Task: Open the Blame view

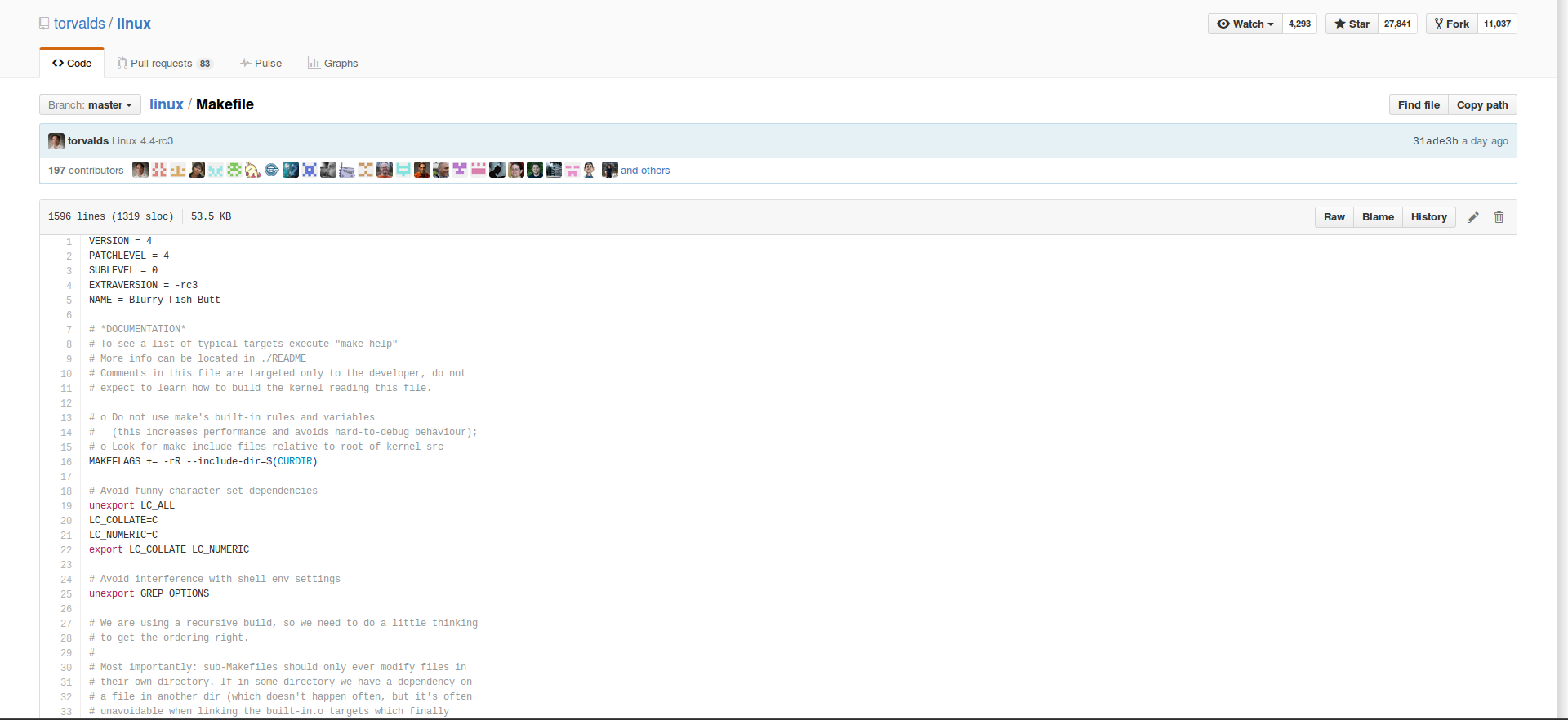Action: 1378,217
